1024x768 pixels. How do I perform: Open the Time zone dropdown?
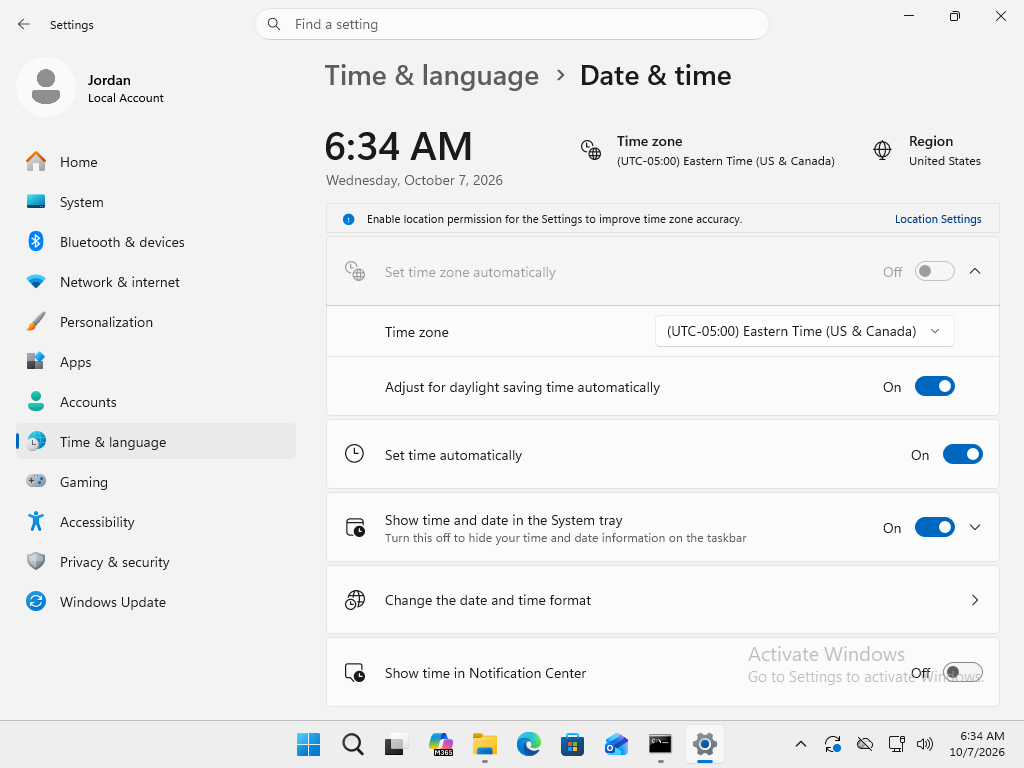coord(805,331)
